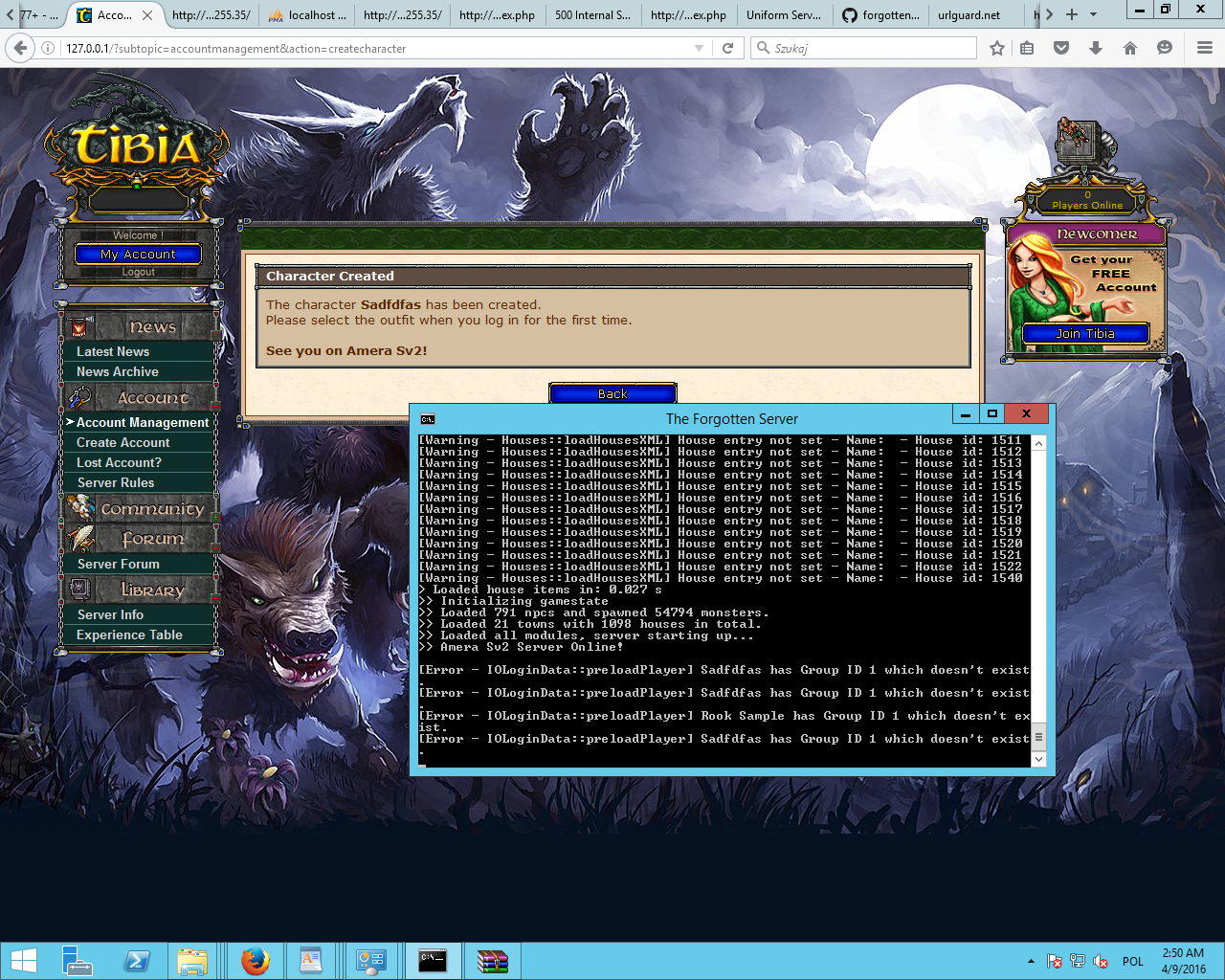Open Latest News sidebar link
Viewport: 1225px width, 980px height.
coord(113,351)
